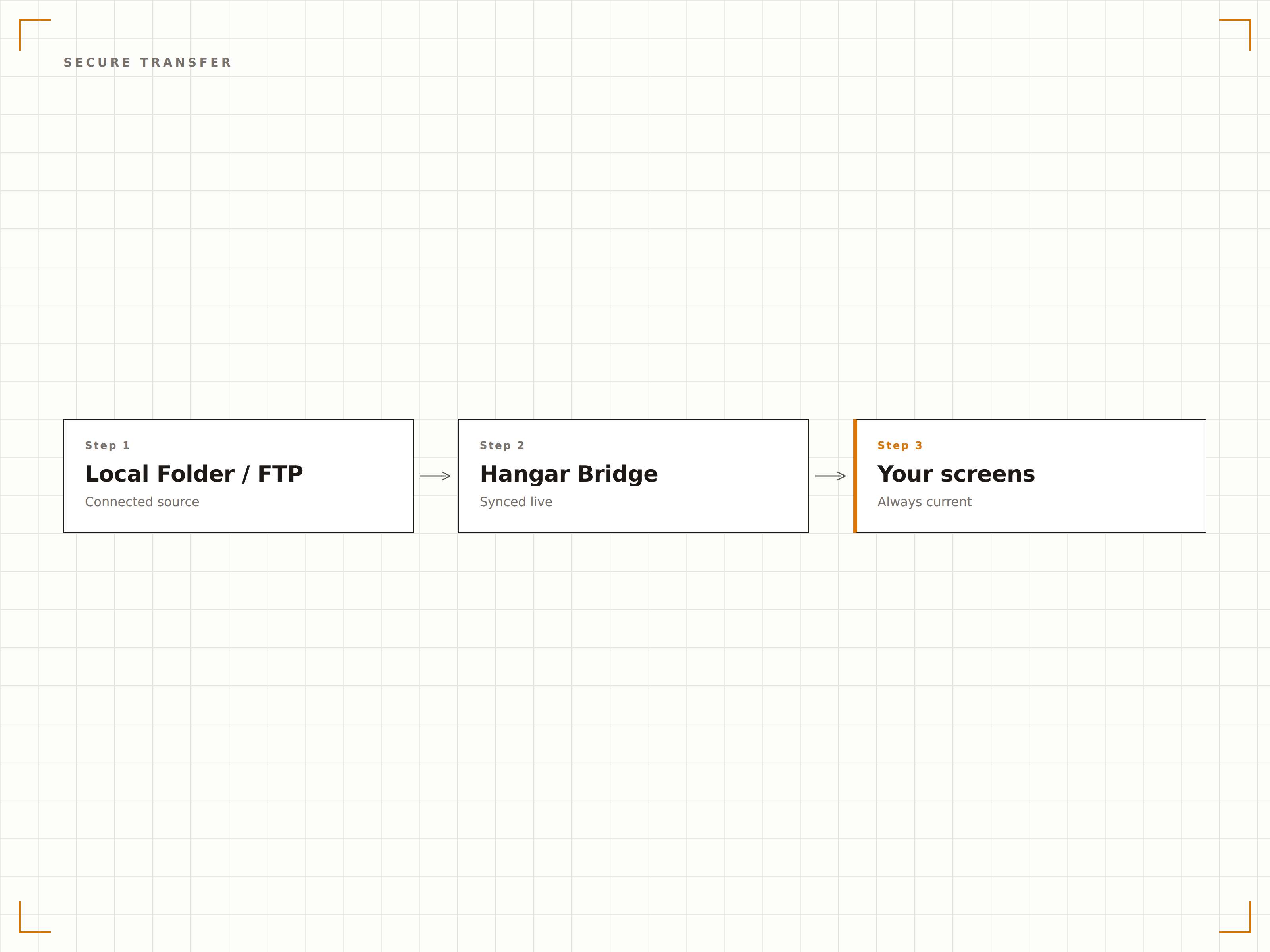Click the SECURE TRANSFER heading

[x=148, y=63]
